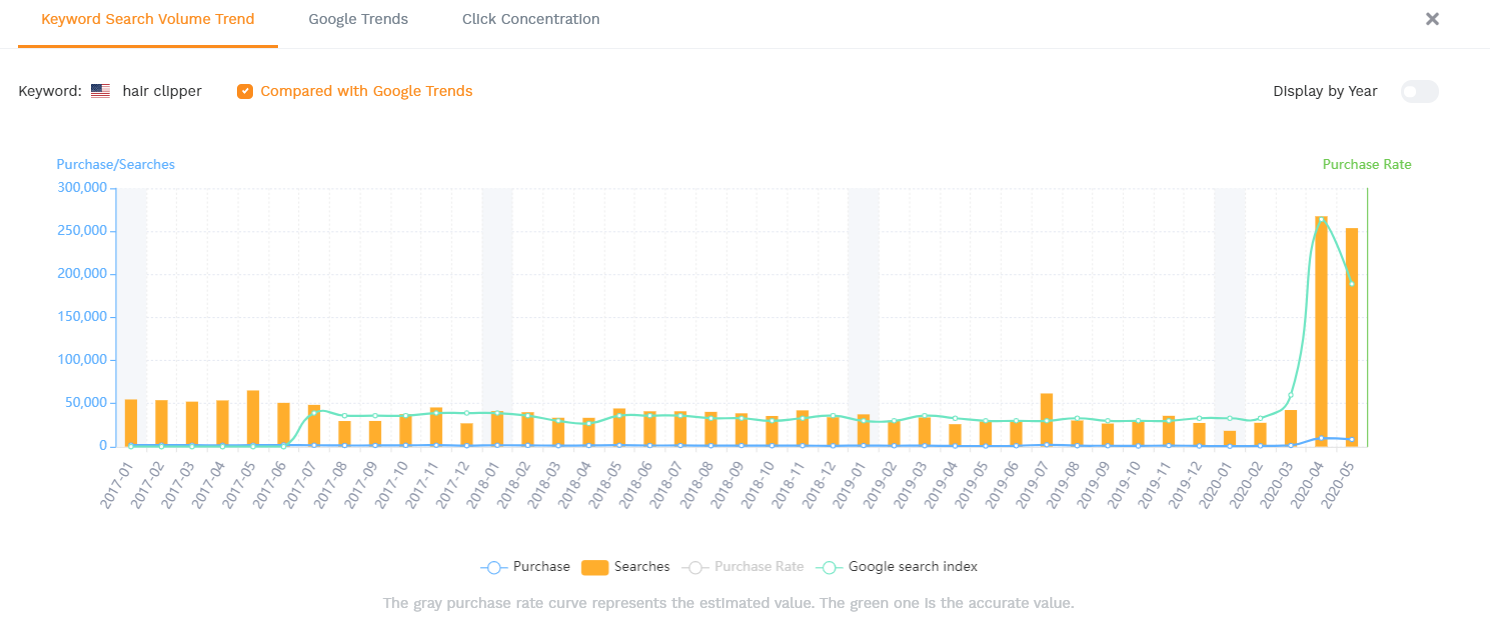Viewport: 1490px width, 622px height.
Task: Click the Purchase Rate axis title
Action: coord(1366,165)
